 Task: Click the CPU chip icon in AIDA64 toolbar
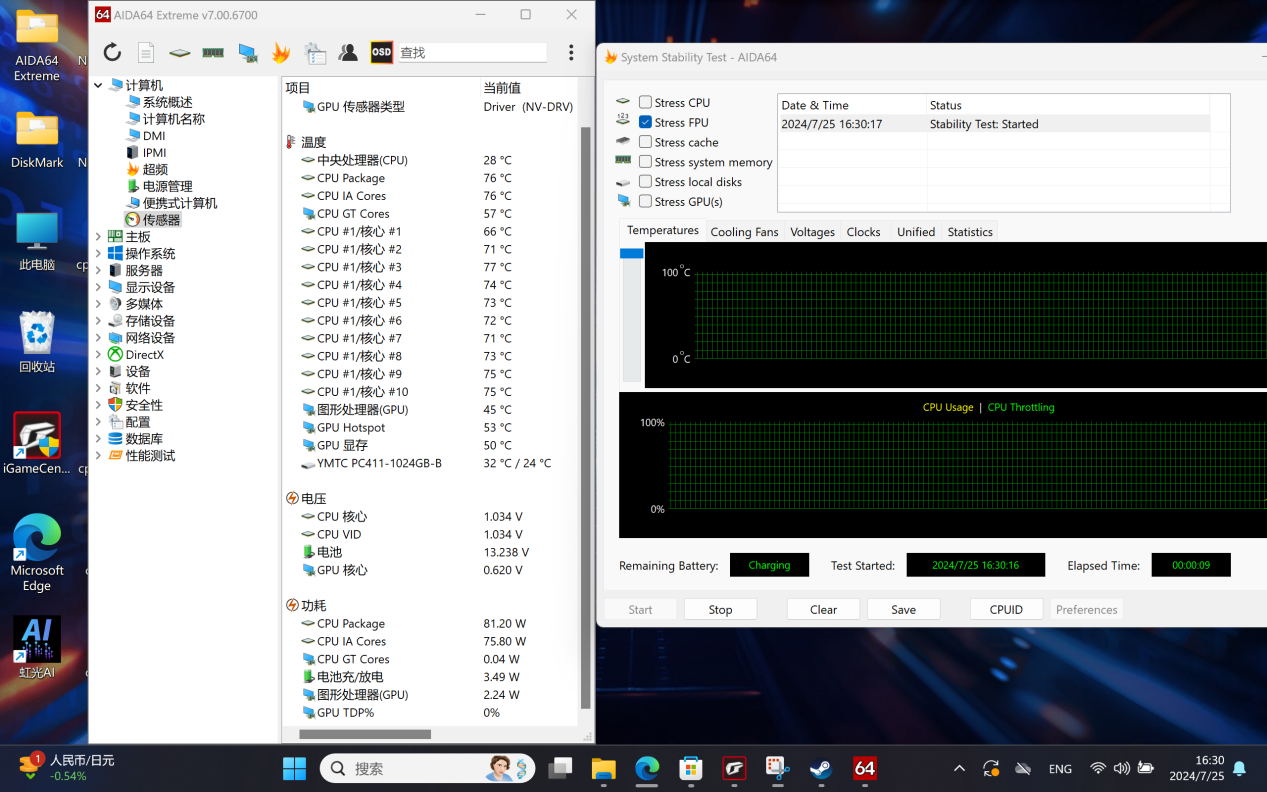pyautogui.click(x=180, y=53)
